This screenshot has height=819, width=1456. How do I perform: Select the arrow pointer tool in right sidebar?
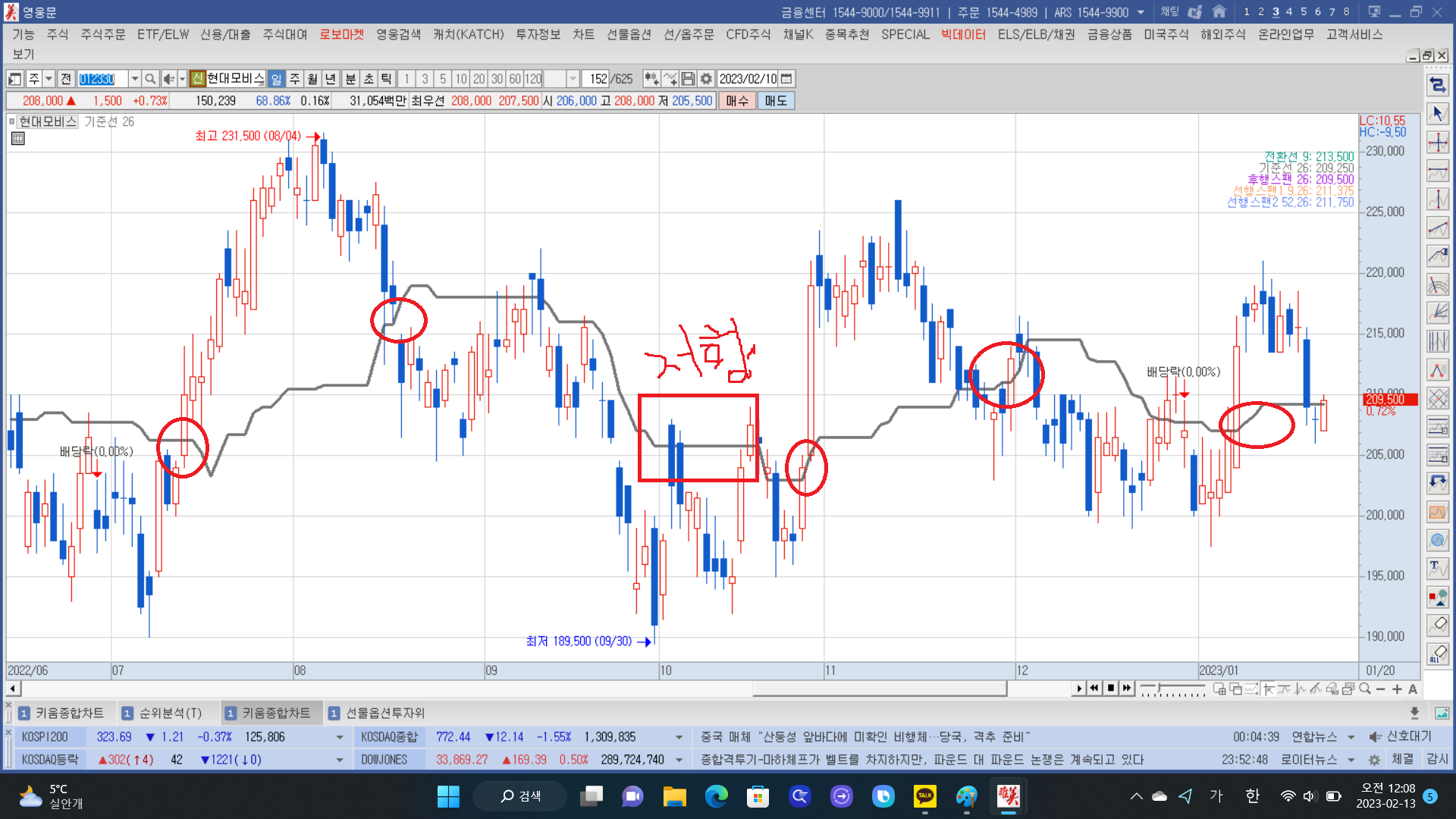coord(1437,114)
